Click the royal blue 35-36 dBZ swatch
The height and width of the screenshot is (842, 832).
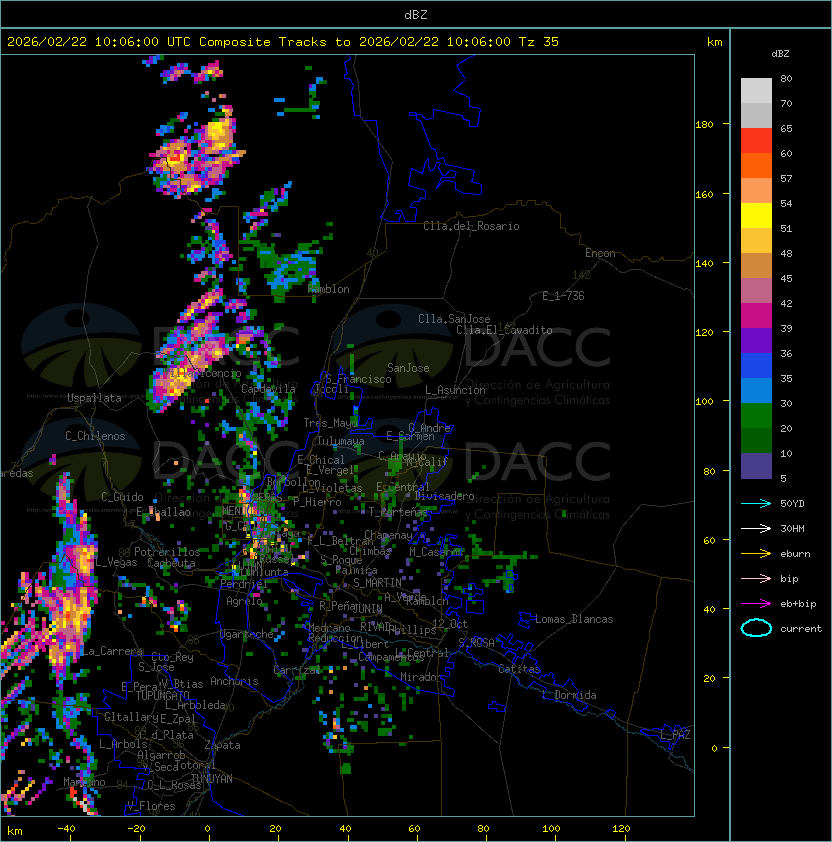coord(756,366)
